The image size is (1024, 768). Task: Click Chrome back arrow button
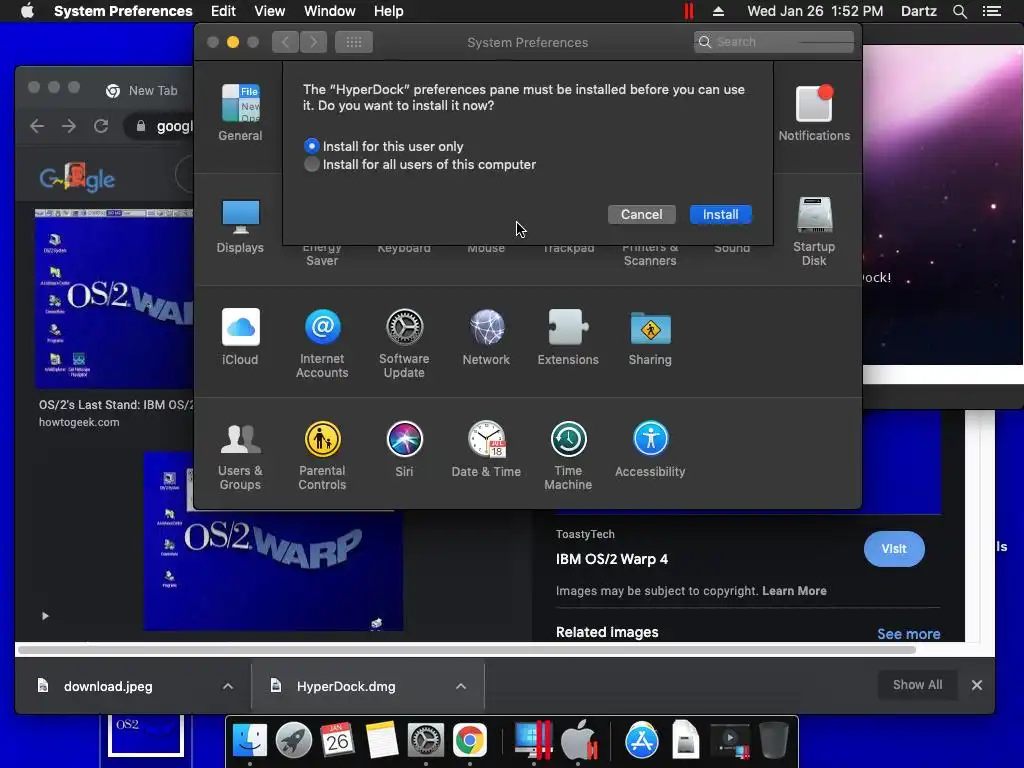click(x=37, y=125)
